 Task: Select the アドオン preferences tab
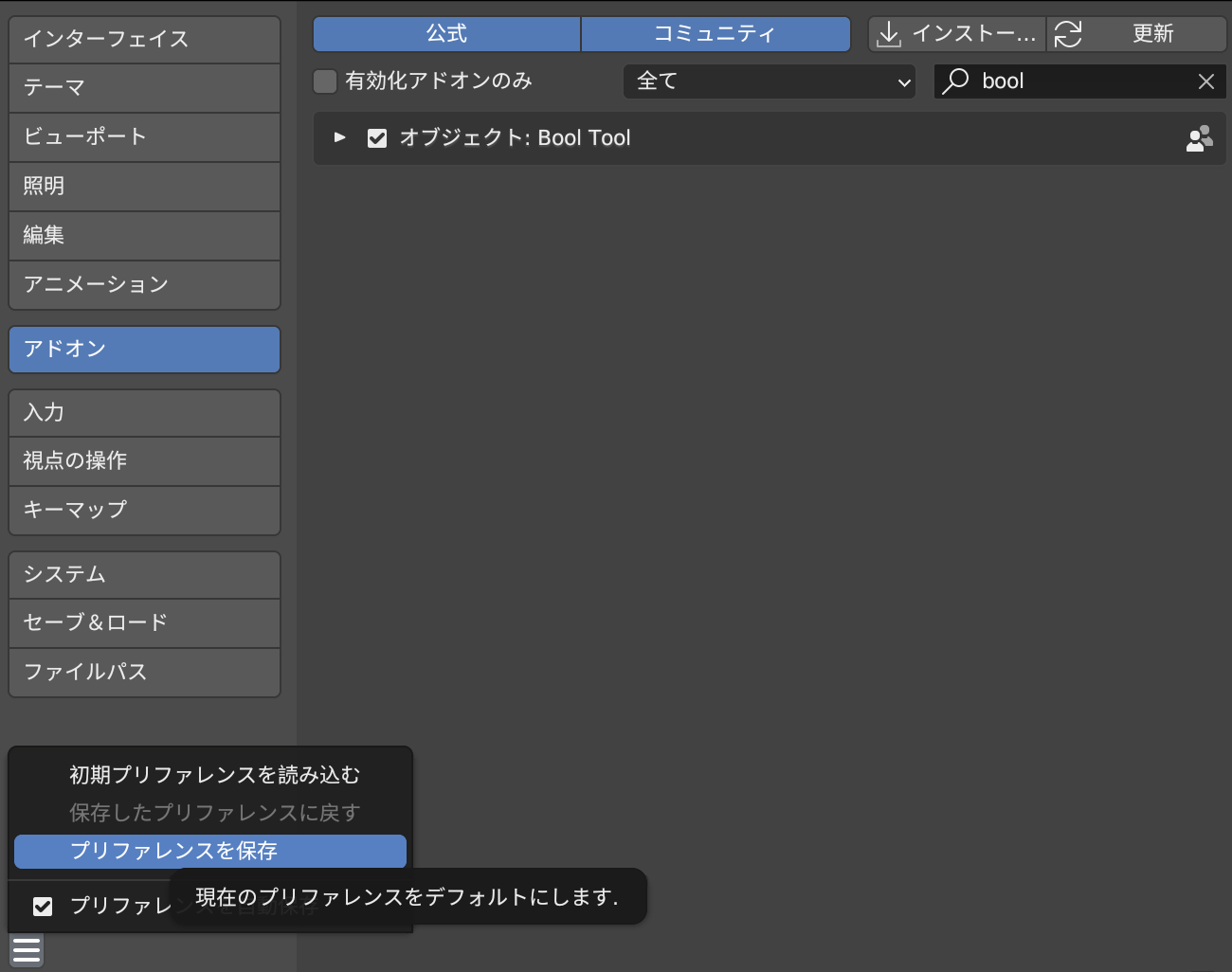(x=144, y=350)
